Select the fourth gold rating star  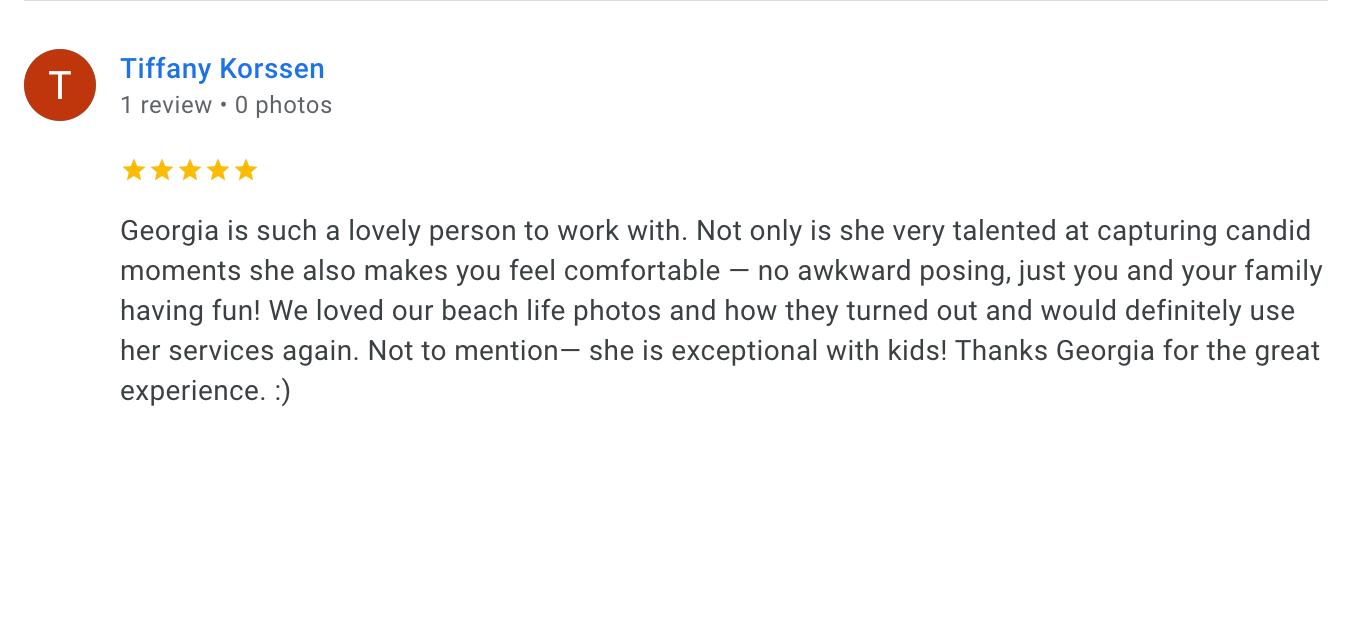[217, 170]
